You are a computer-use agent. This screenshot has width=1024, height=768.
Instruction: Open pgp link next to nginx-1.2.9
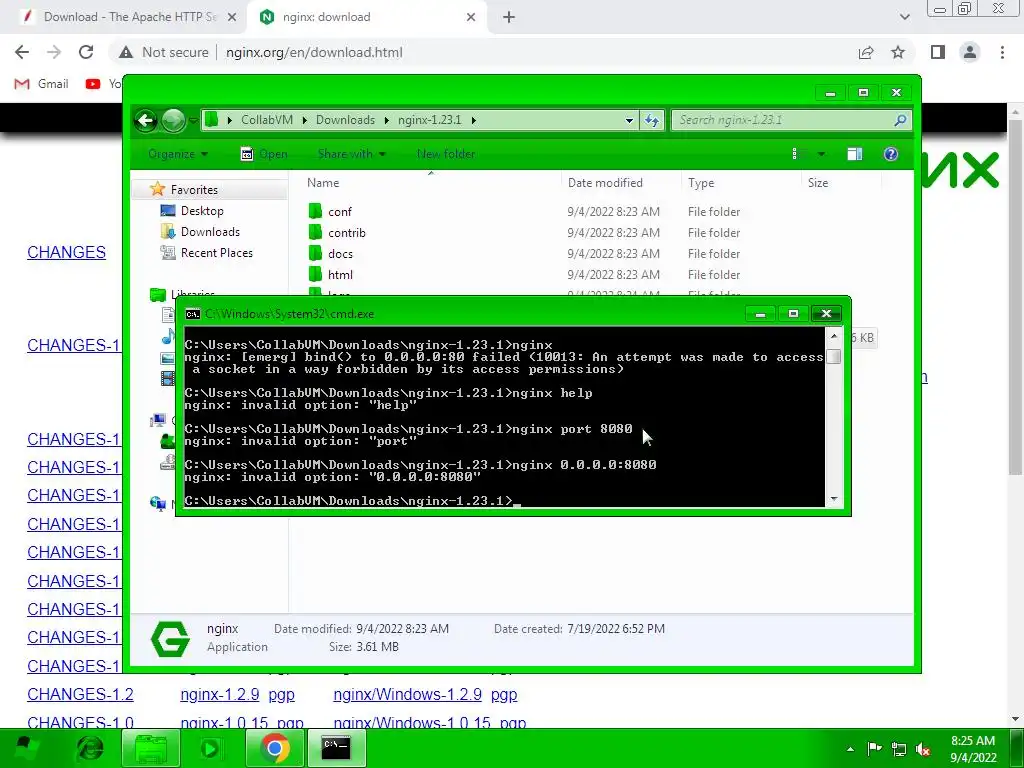point(281,694)
